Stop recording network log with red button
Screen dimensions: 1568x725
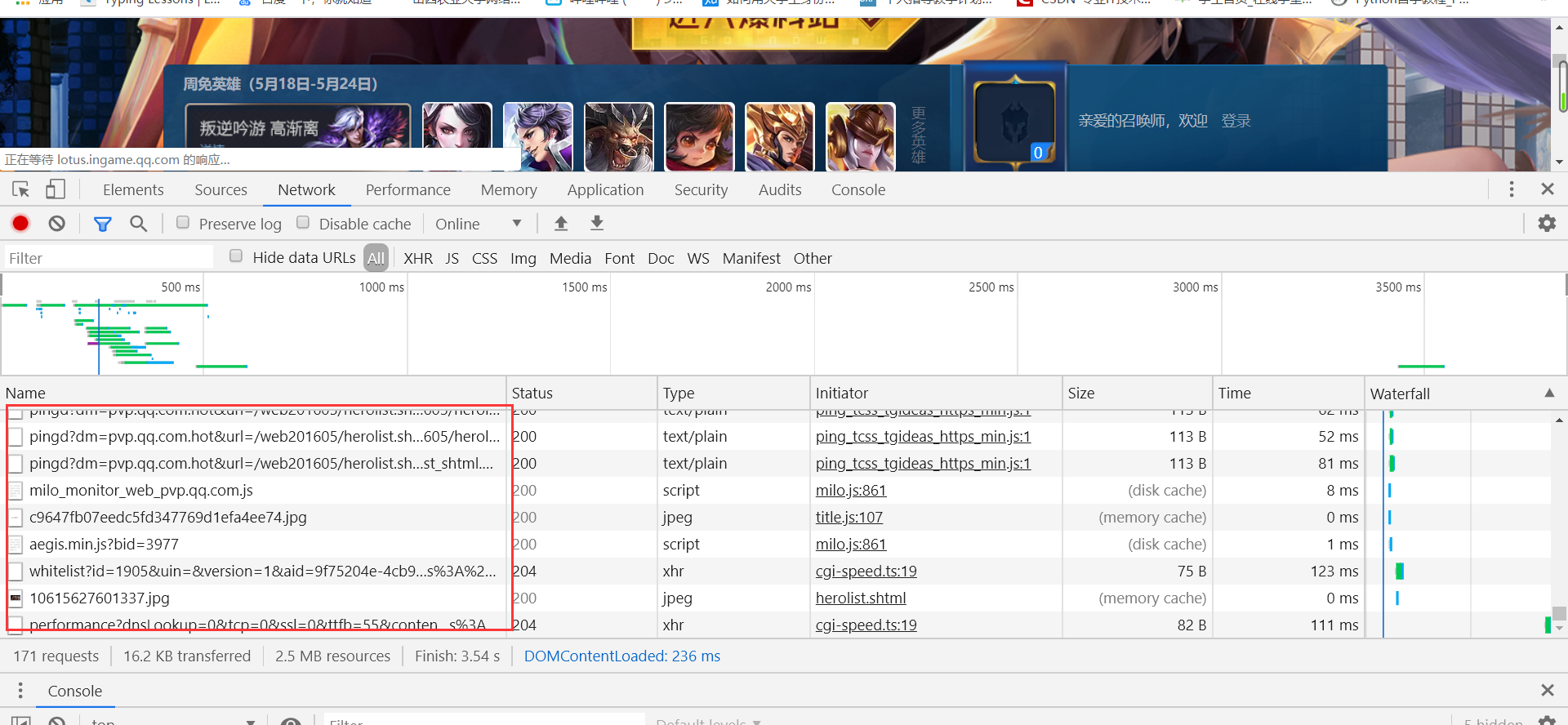(x=20, y=224)
